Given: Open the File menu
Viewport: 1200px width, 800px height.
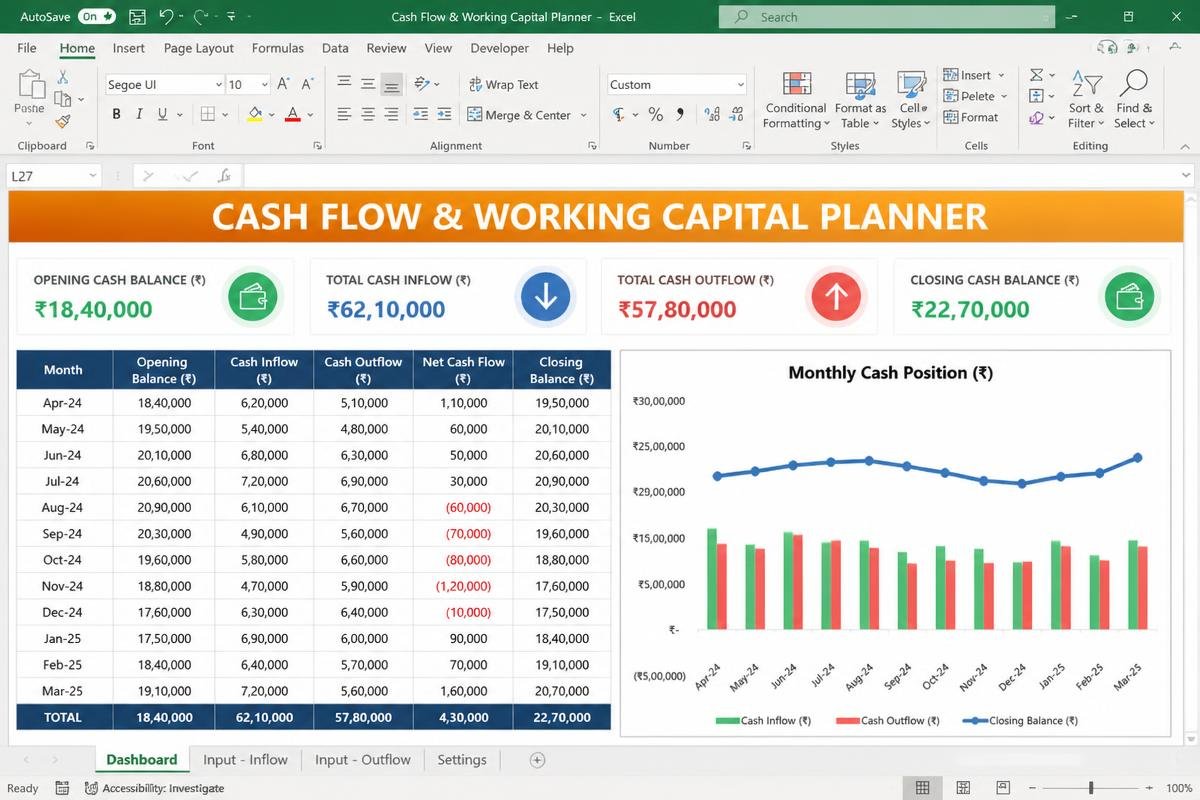Looking at the screenshot, I should click(x=27, y=48).
